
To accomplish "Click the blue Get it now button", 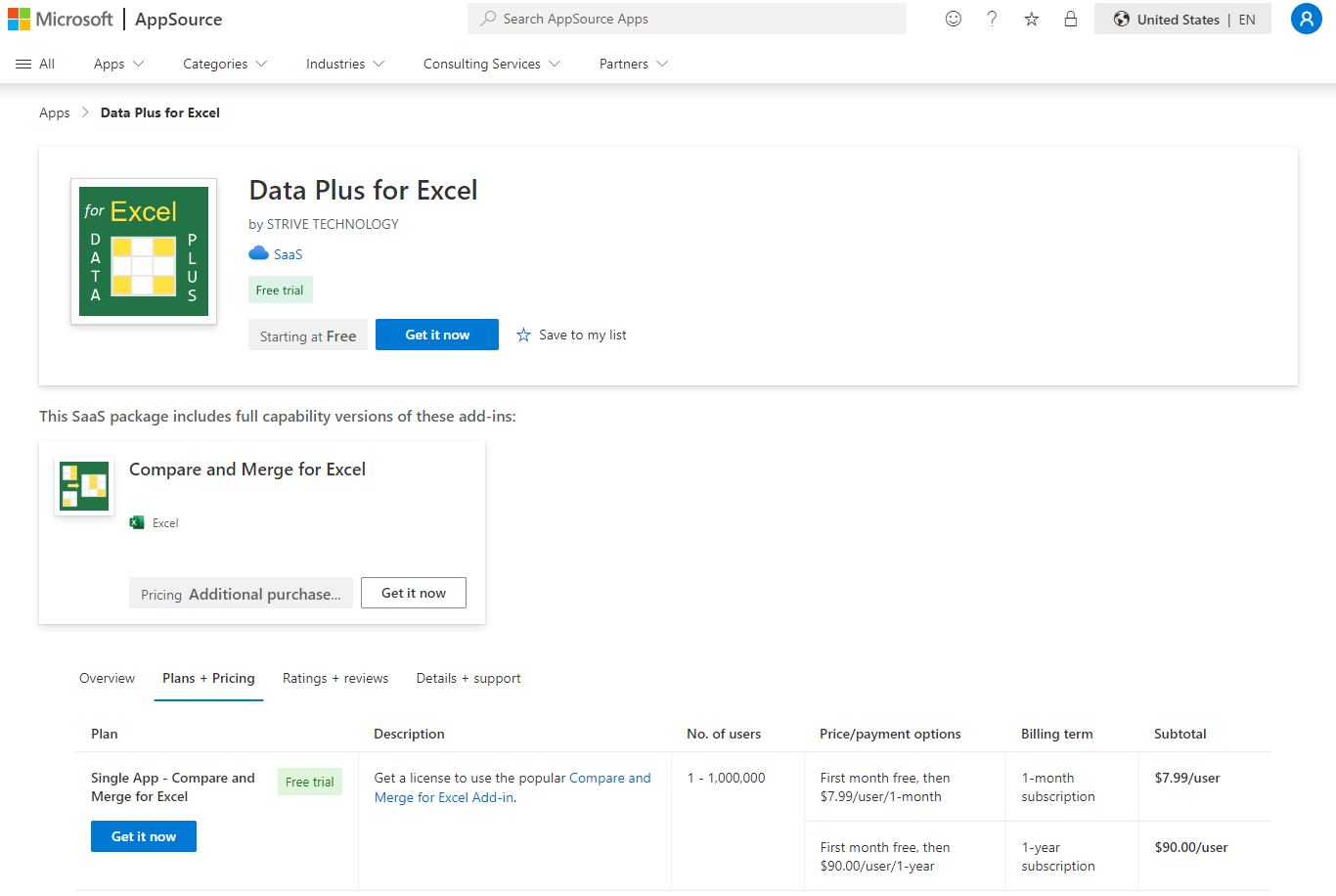I will pyautogui.click(x=436, y=335).
